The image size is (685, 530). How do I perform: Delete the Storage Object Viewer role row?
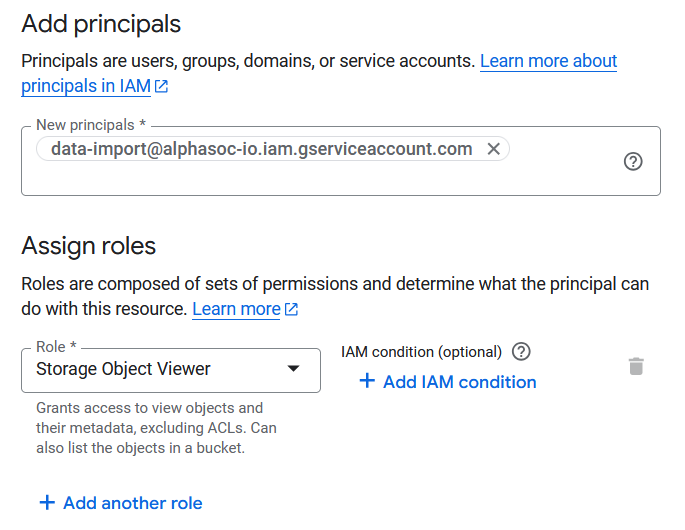636,366
